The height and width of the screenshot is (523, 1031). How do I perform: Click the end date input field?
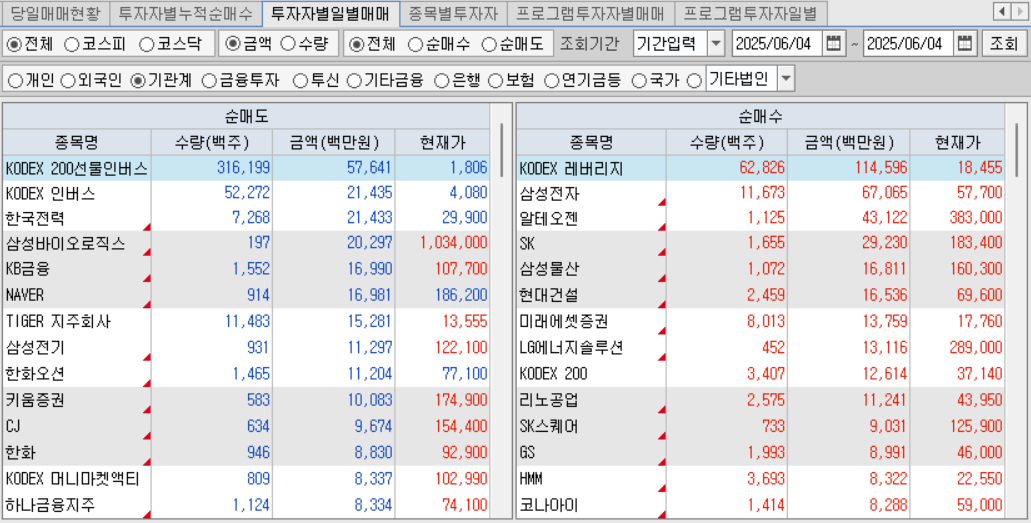pos(909,44)
